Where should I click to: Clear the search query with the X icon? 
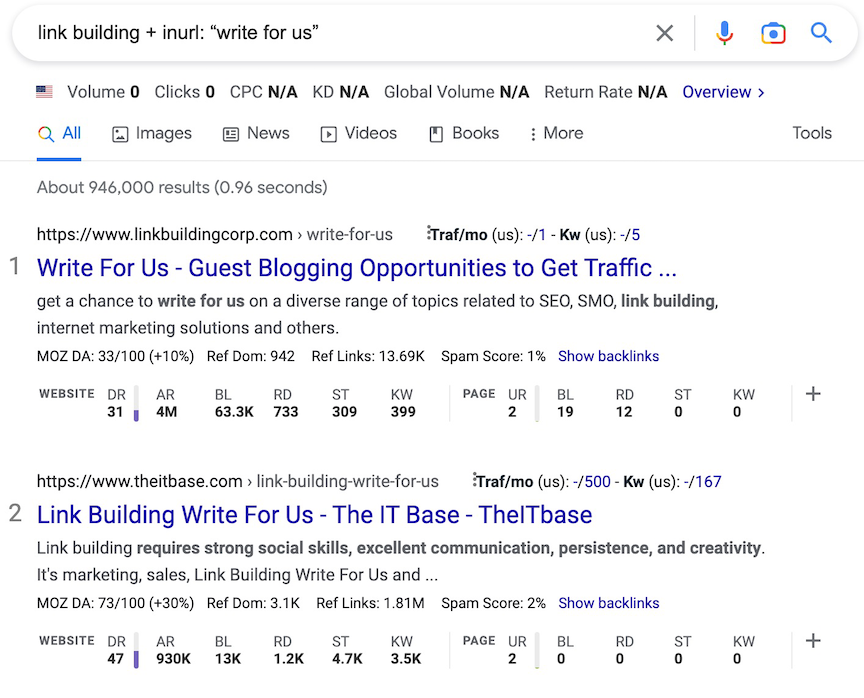point(665,33)
